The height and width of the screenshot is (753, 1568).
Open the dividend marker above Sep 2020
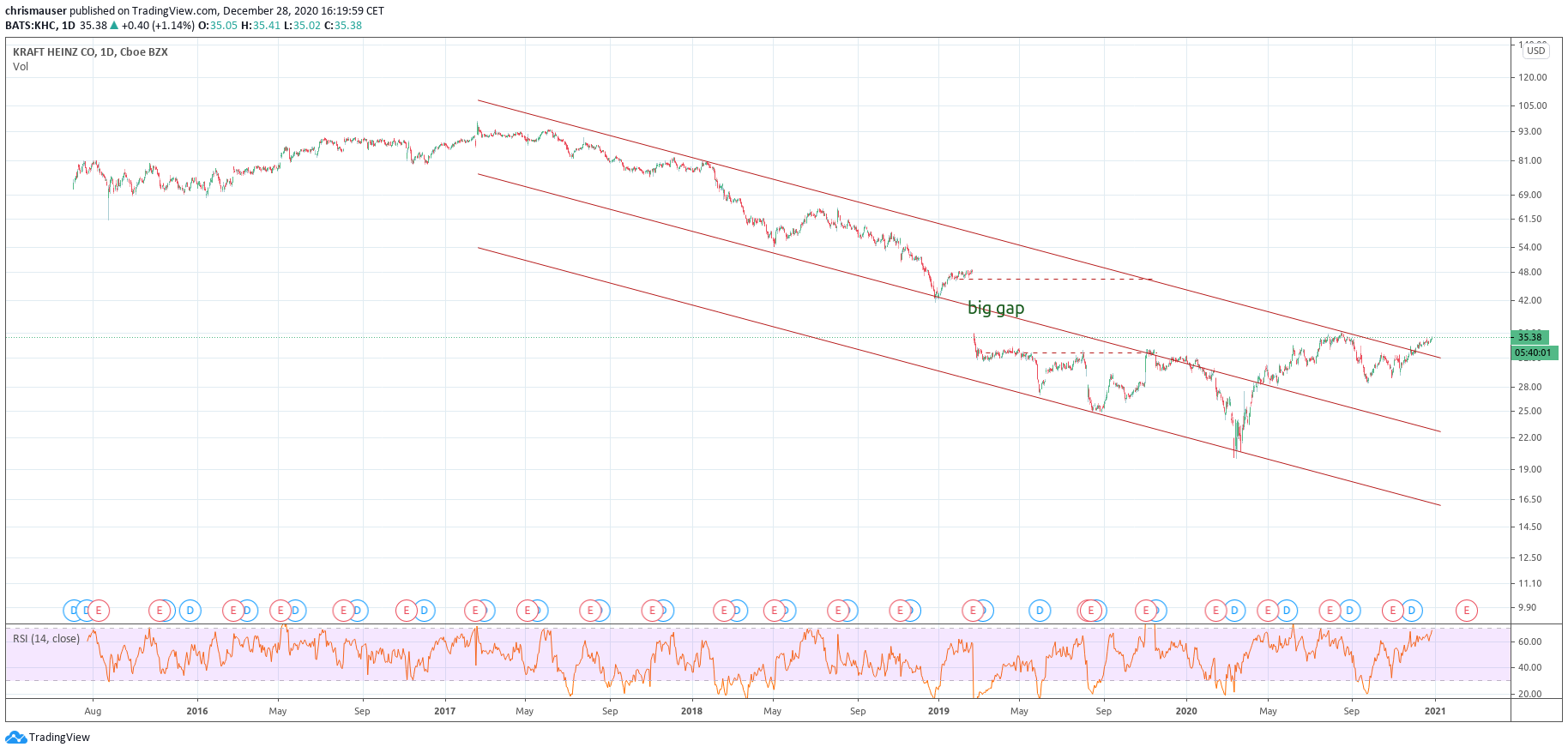tap(1349, 611)
